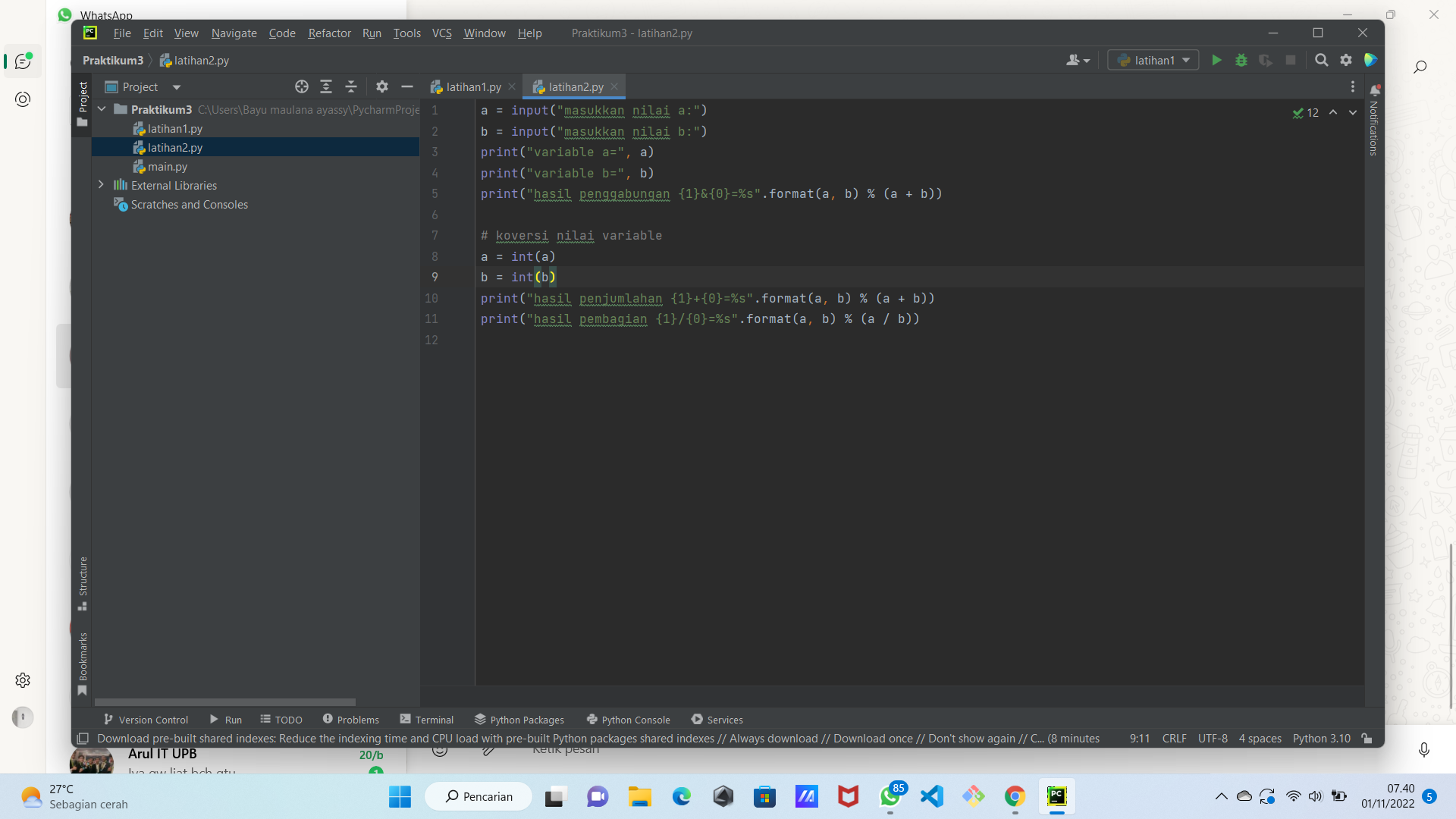Switch to the latihan1.py editor tab
Image resolution: width=1456 pixels, height=819 pixels.
point(472,86)
